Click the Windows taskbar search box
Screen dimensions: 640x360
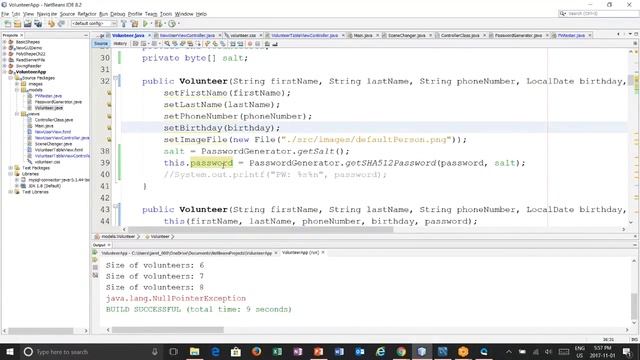(x=91, y=351)
